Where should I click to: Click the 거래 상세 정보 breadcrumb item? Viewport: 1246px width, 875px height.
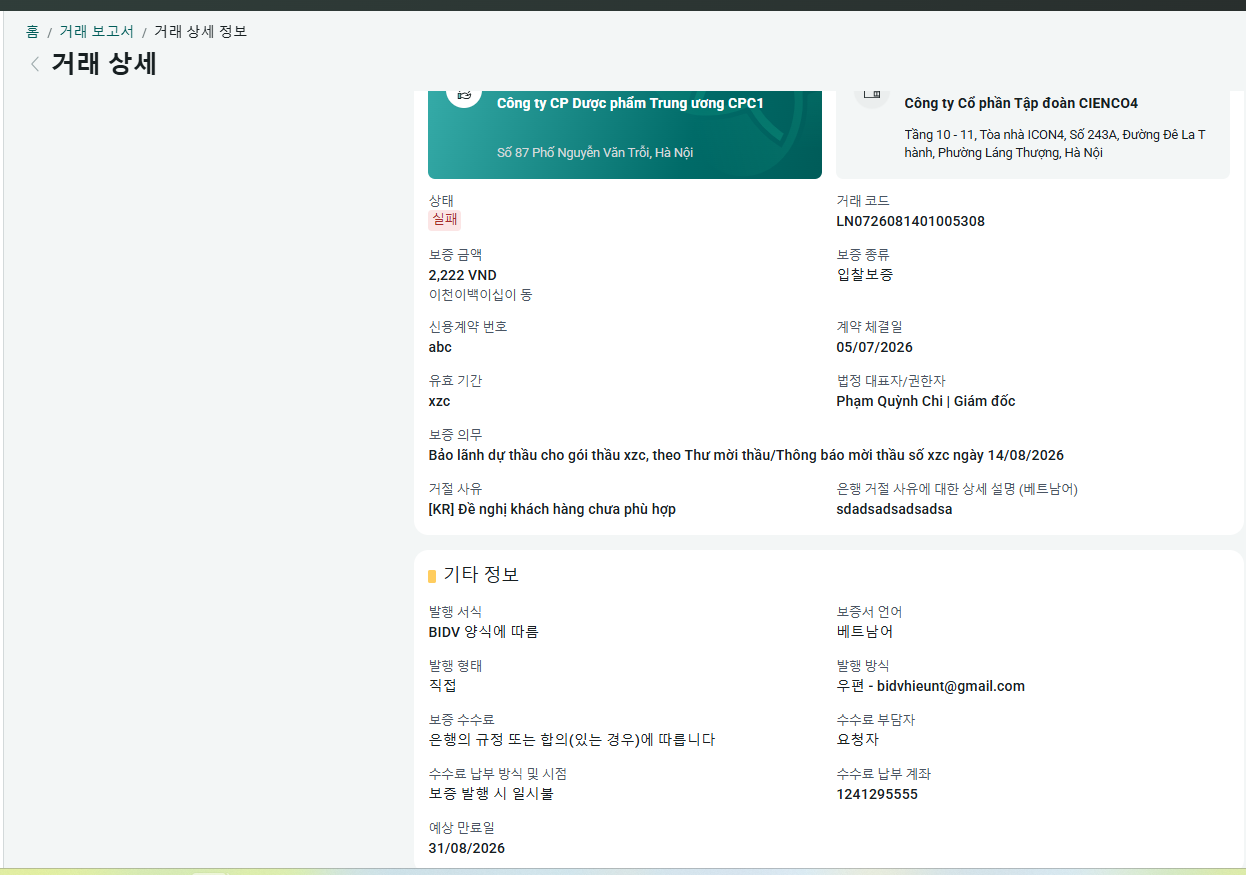click(200, 32)
